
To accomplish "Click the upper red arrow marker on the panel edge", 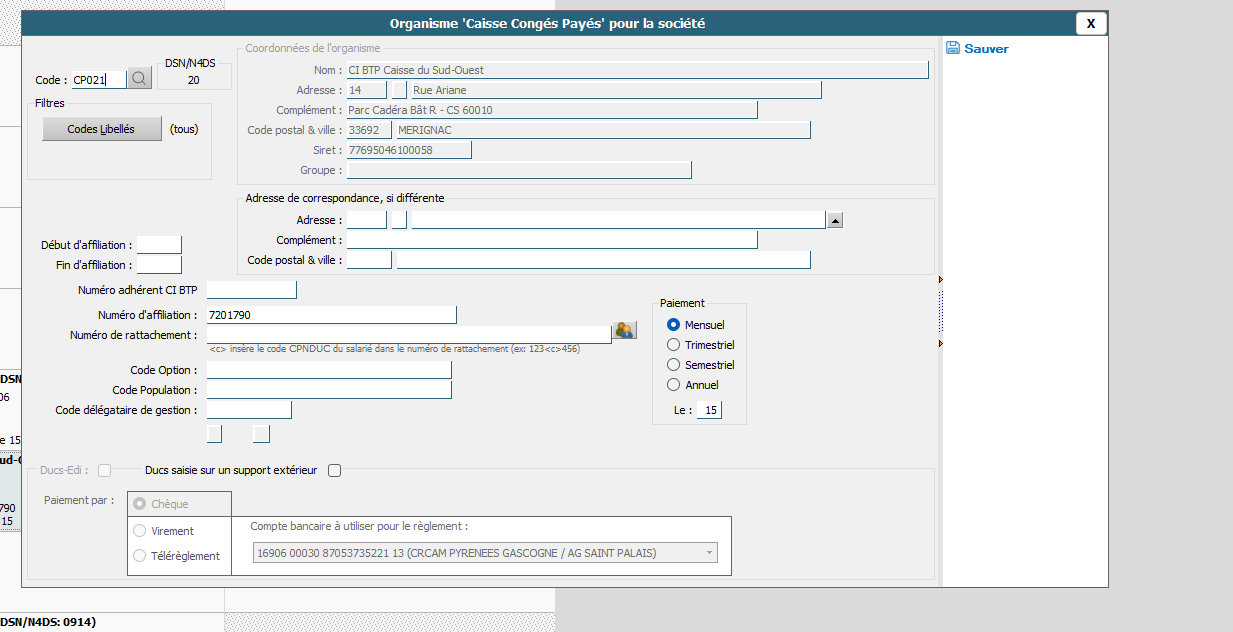I will click(x=941, y=280).
